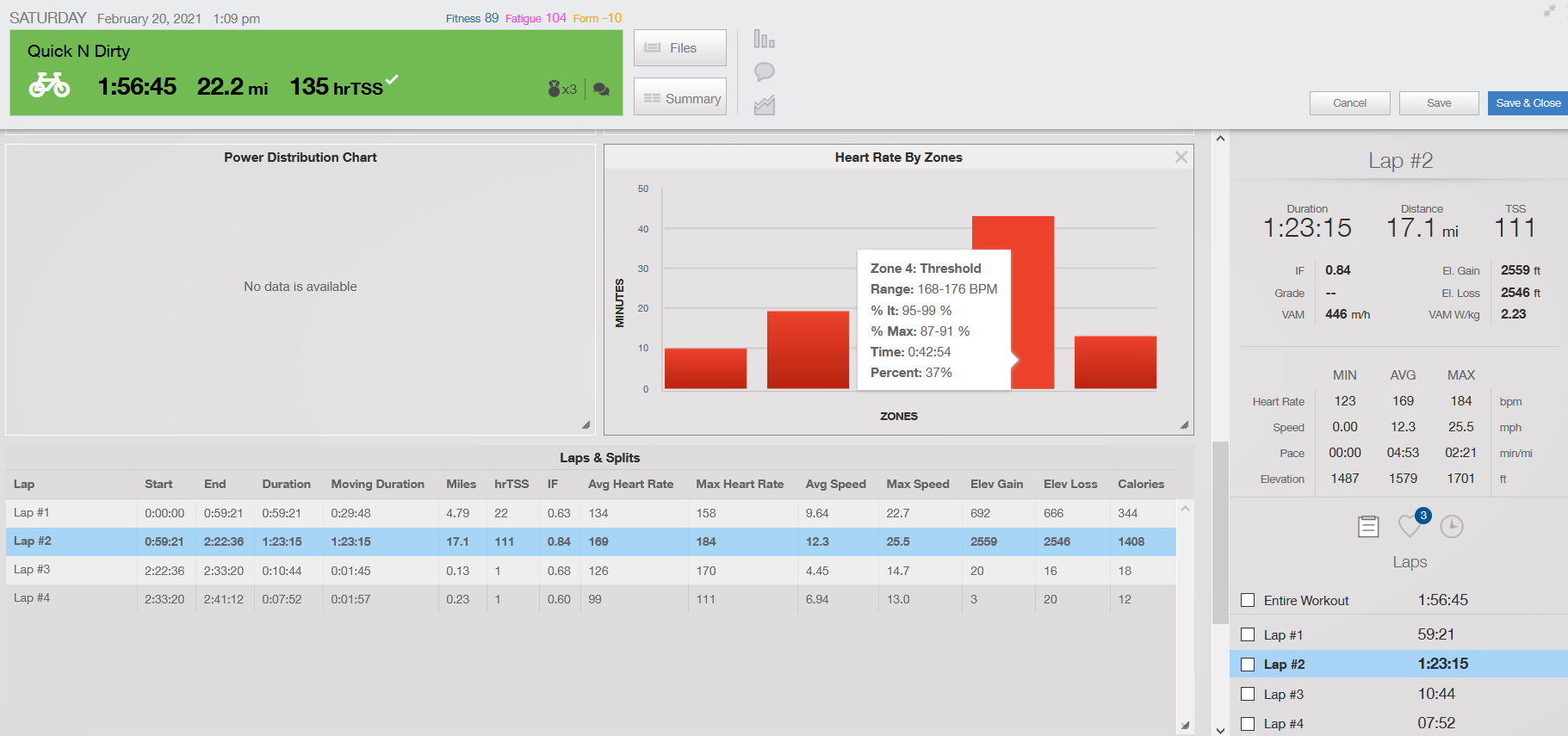
Task: Click scroll down arrow of side panel
Action: (1220, 730)
